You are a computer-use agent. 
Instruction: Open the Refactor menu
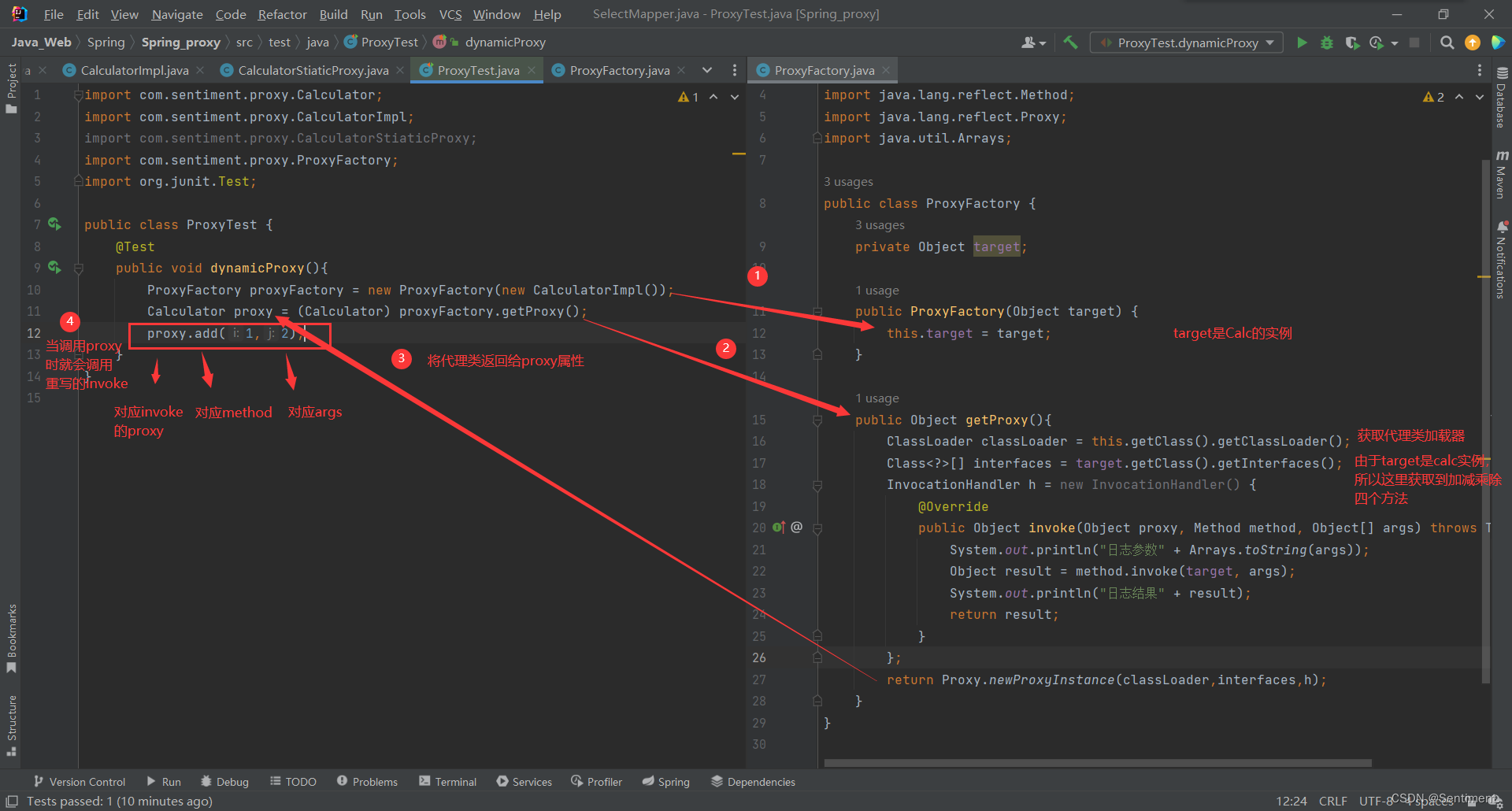[x=282, y=14]
